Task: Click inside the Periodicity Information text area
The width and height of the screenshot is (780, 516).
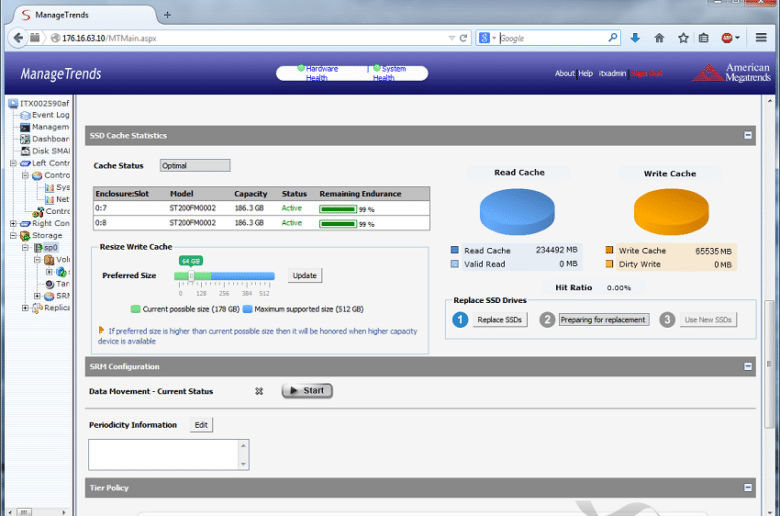Action: pyautogui.click(x=164, y=455)
